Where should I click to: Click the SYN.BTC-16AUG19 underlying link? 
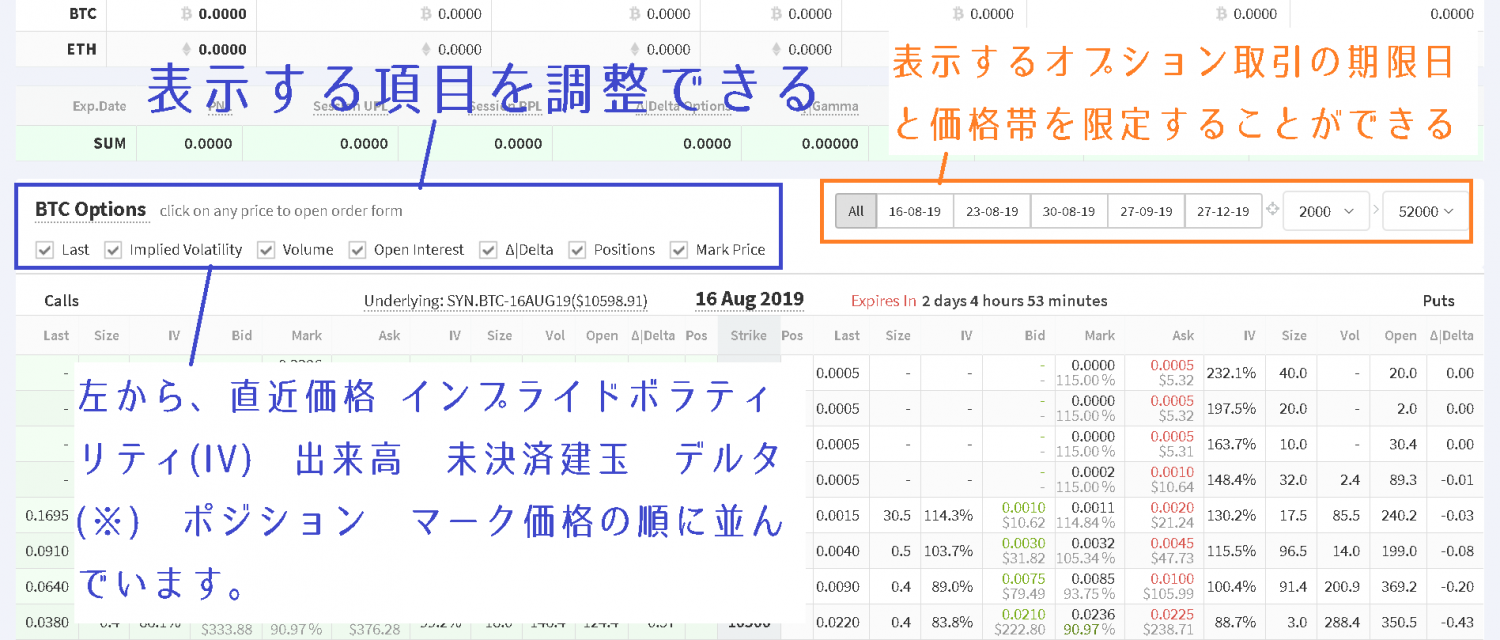point(507,300)
